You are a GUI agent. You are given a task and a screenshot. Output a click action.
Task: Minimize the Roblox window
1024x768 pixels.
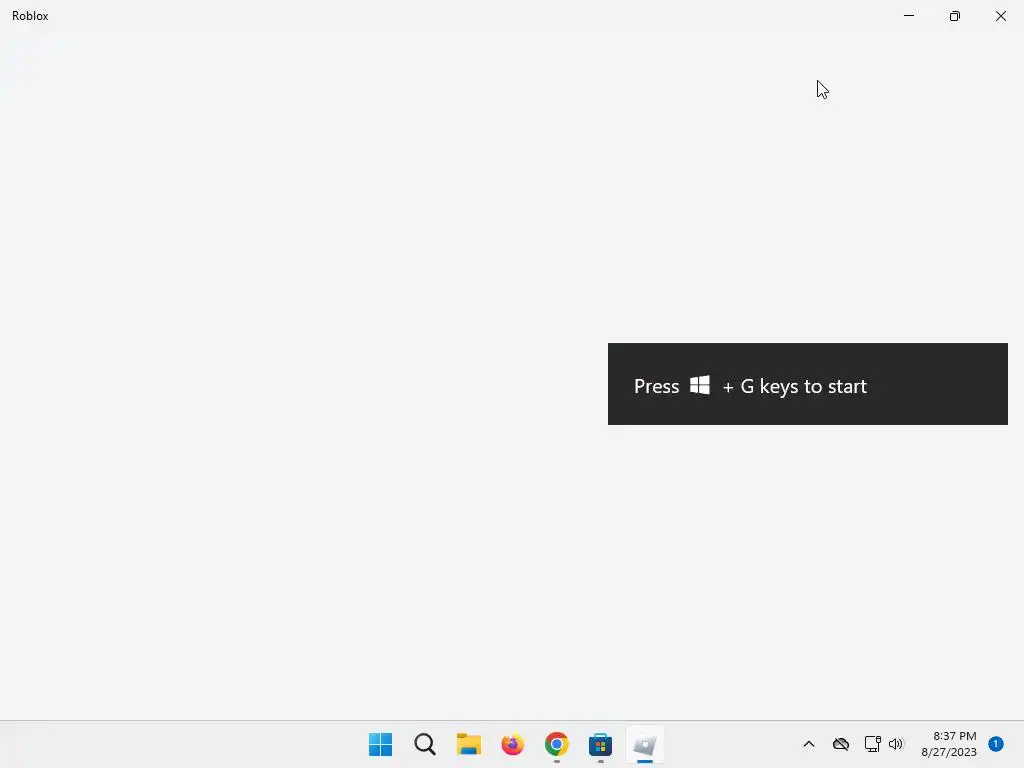[x=908, y=16]
